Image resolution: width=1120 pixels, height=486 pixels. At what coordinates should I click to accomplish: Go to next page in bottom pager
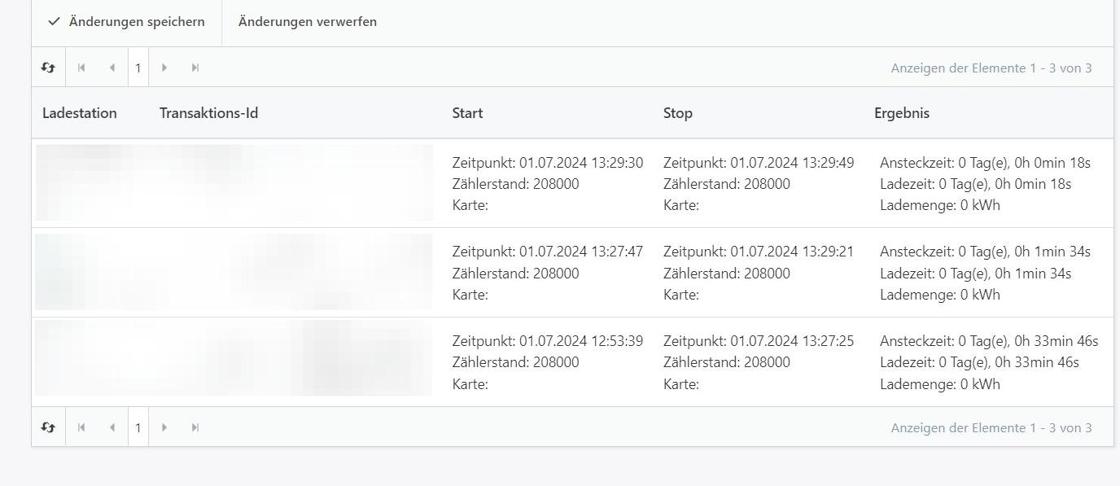click(164, 427)
